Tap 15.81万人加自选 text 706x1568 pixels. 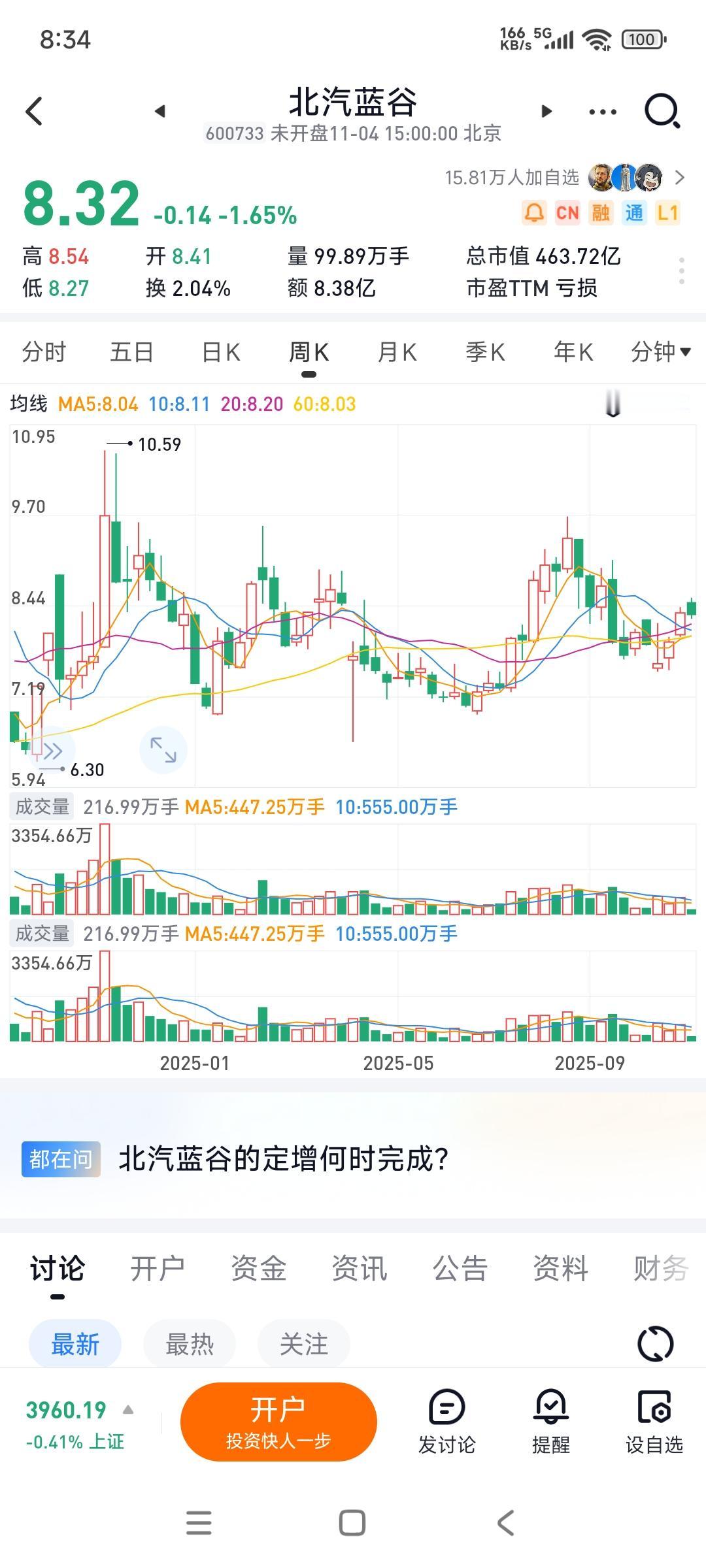point(512,178)
